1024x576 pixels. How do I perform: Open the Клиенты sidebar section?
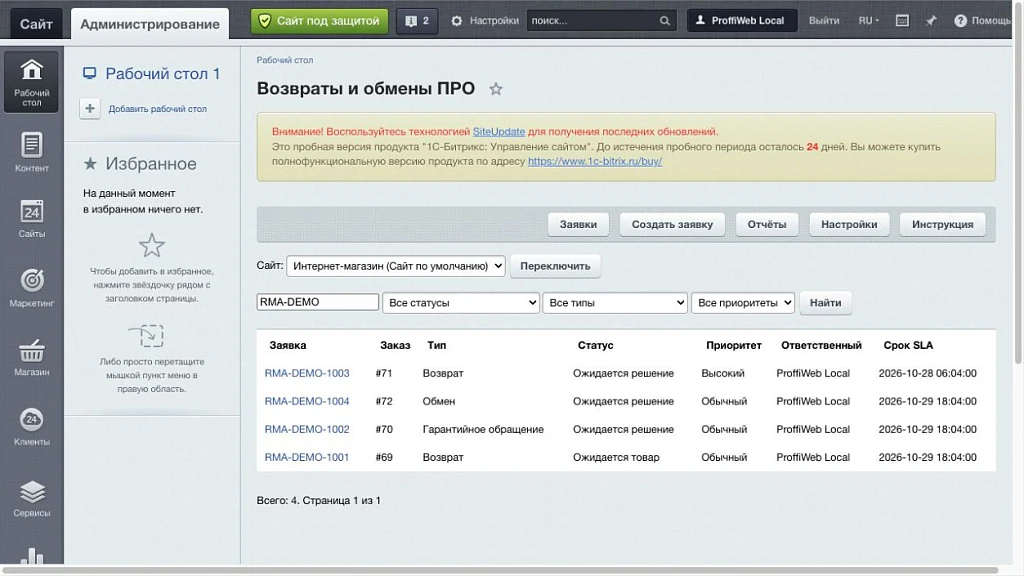(31, 426)
